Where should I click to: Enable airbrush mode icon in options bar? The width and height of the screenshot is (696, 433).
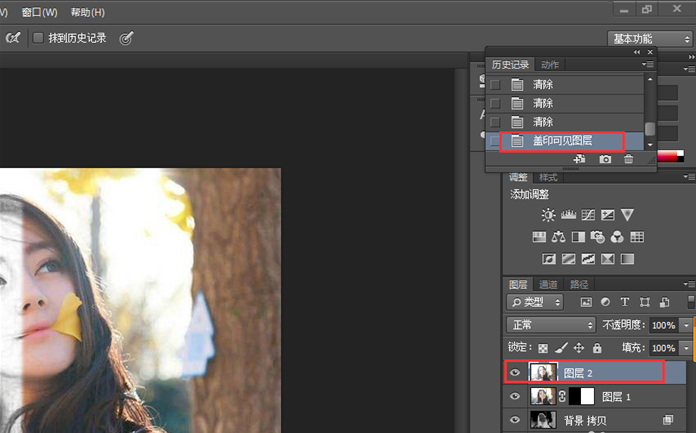12,38
